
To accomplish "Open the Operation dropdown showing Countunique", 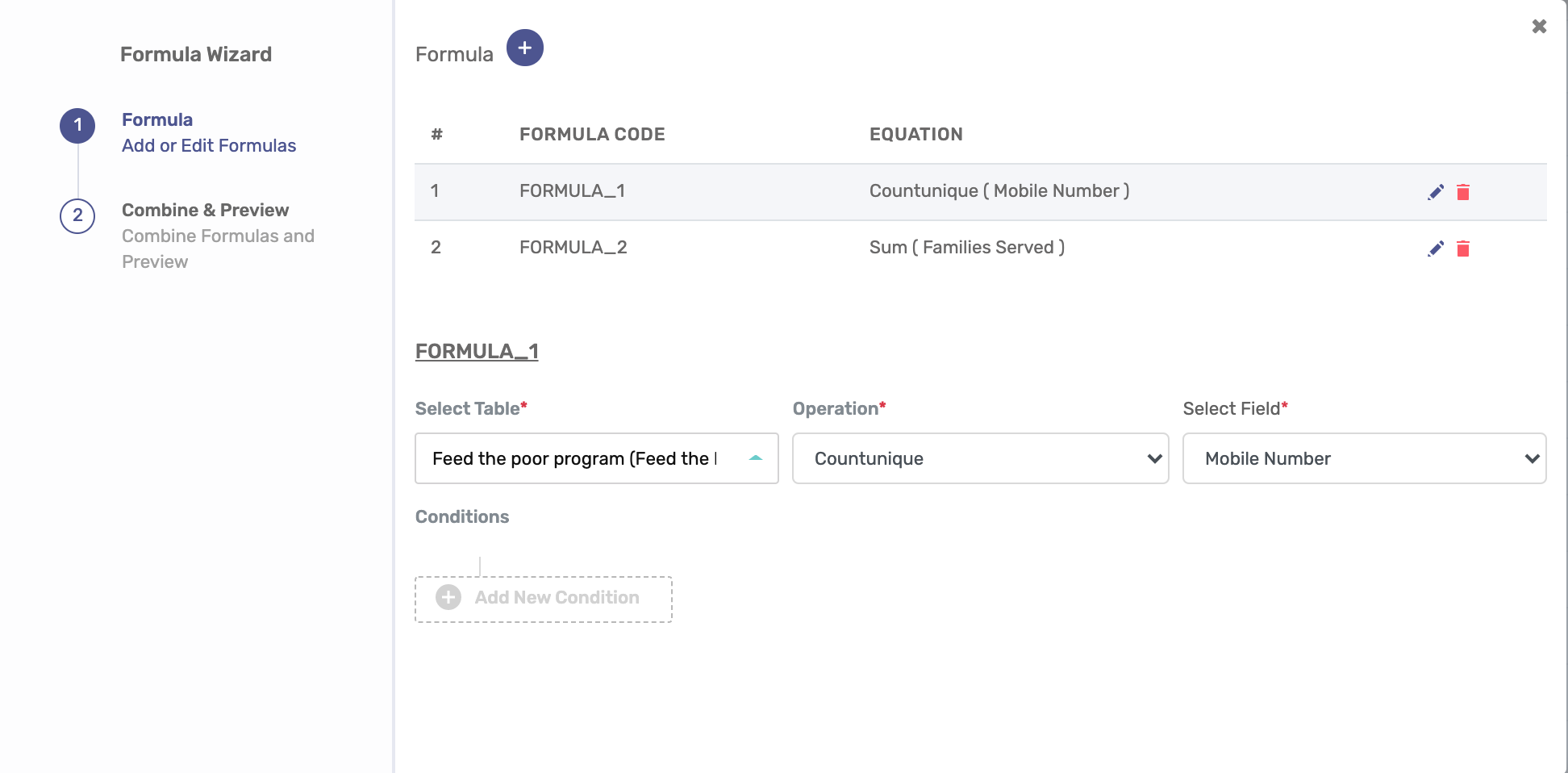I will [980, 458].
